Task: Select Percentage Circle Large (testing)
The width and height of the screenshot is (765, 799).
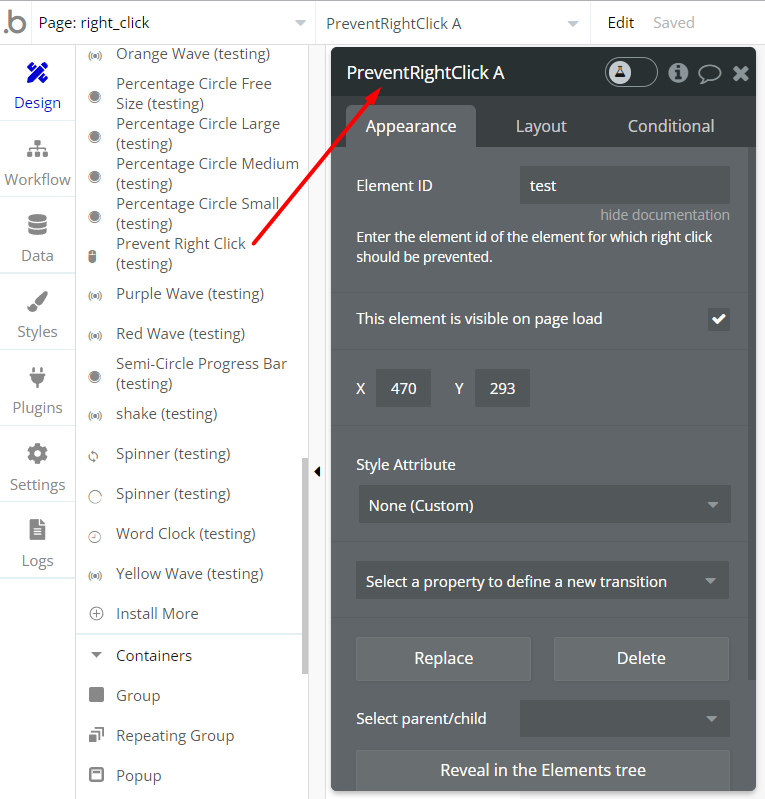Action: pyautogui.click(x=198, y=134)
